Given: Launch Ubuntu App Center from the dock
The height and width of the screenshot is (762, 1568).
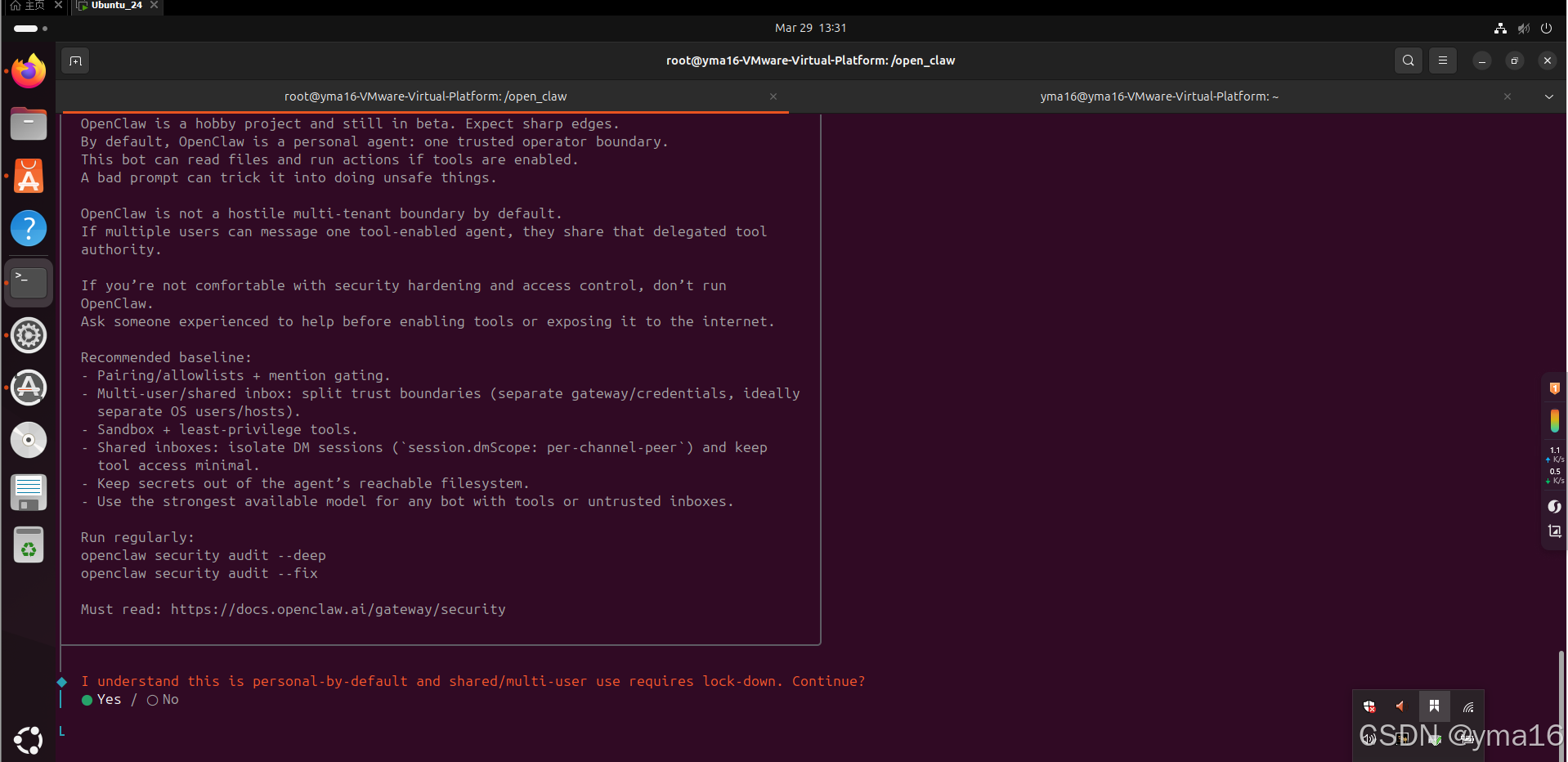Looking at the screenshot, I should click(29, 177).
